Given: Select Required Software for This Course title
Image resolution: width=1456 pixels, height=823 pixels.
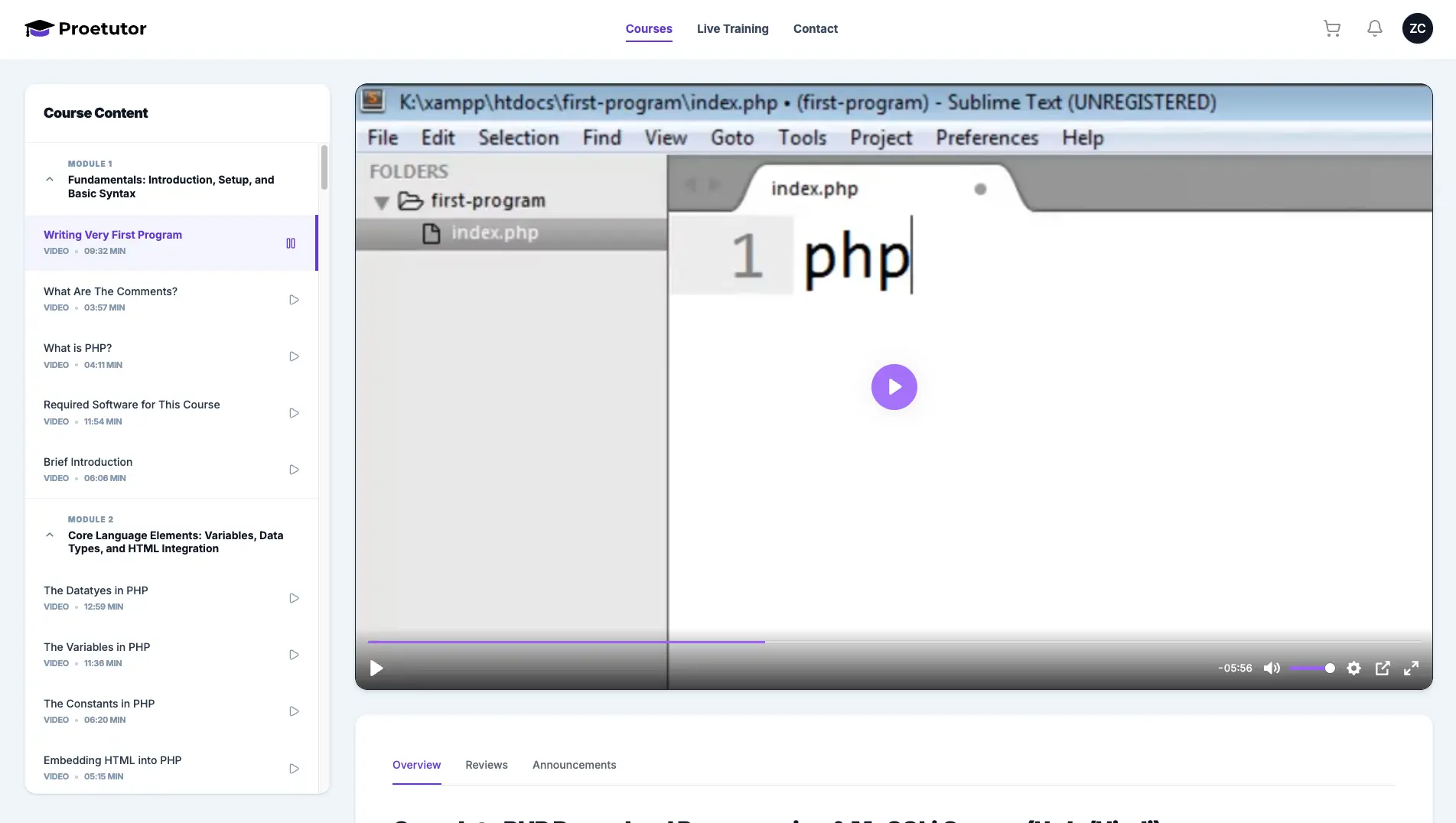Looking at the screenshot, I should point(132,405).
